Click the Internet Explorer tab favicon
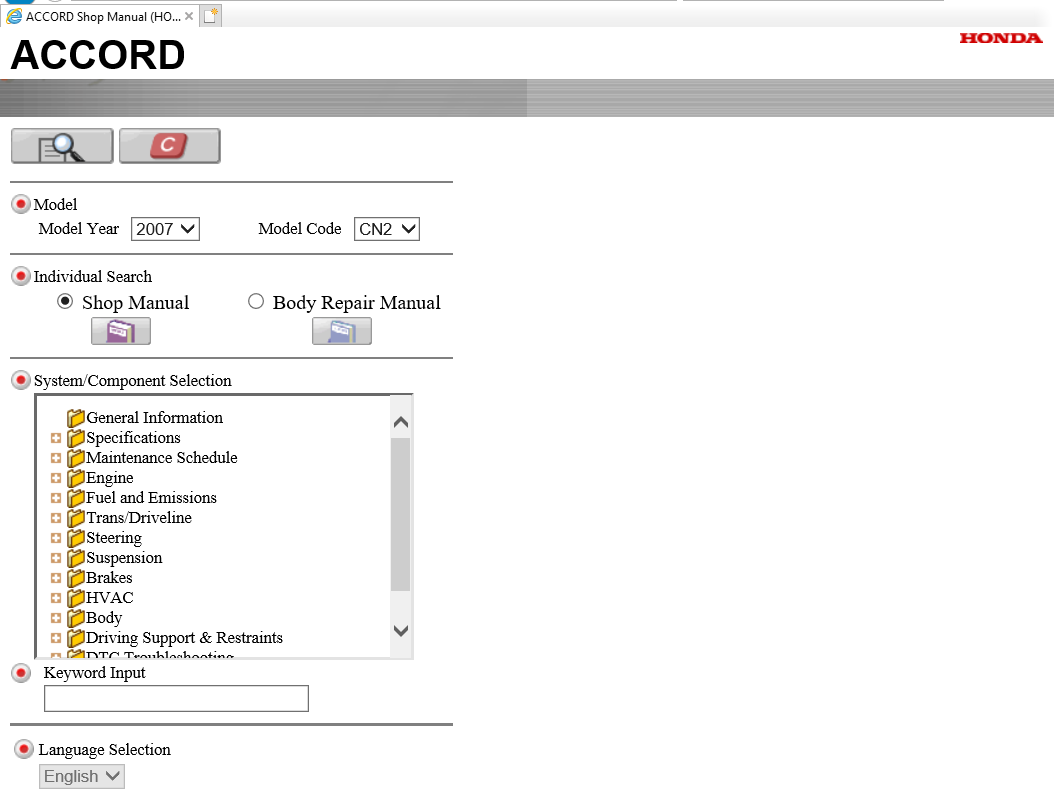Viewport: 1054px width, 803px height. (14, 16)
